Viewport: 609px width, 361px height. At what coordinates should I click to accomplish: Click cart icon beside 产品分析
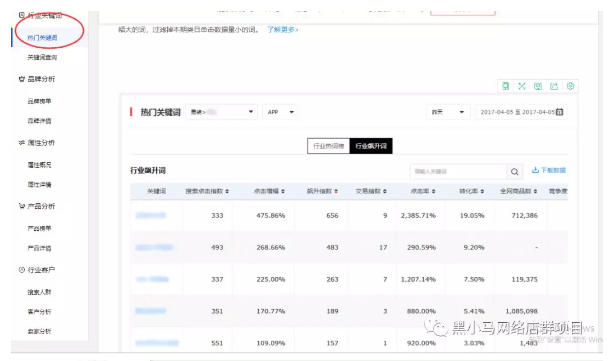(x=21, y=206)
